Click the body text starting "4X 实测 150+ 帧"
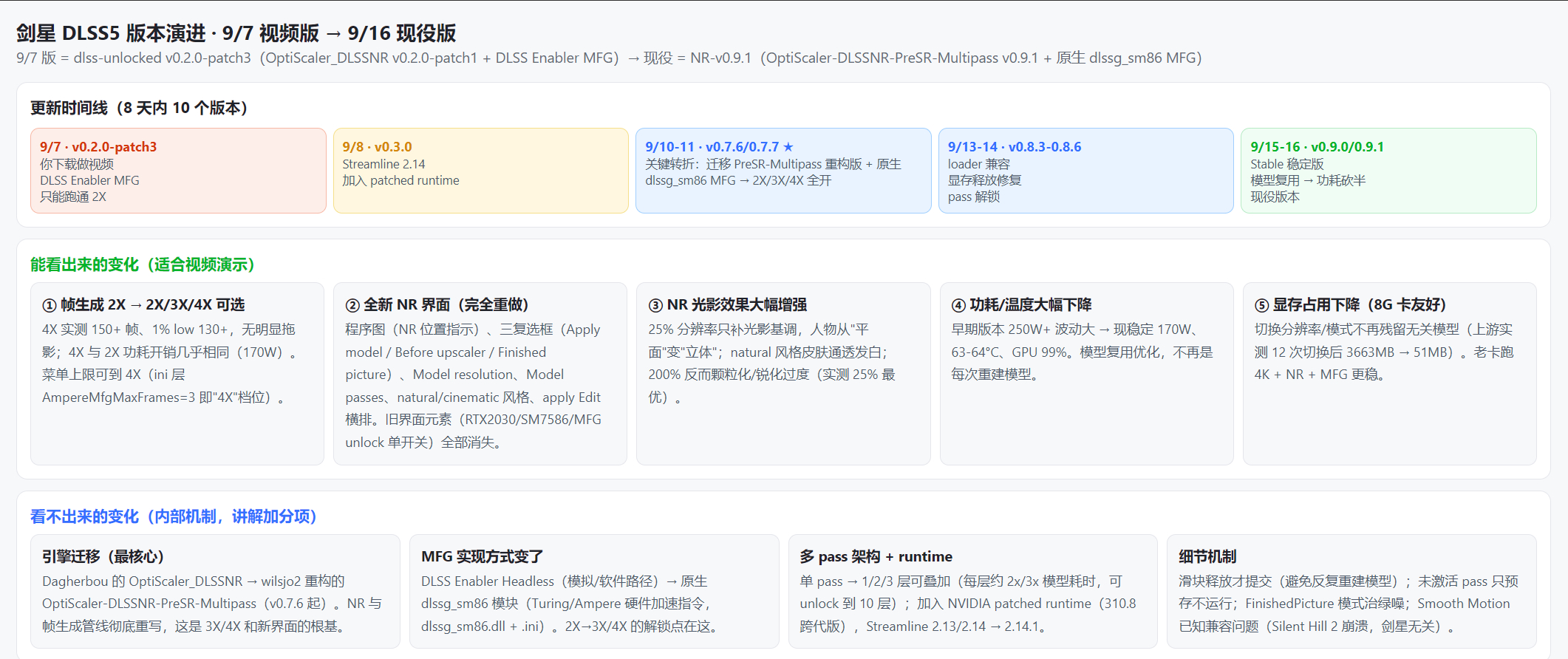This screenshot has height=659, width=1568. (170, 363)
